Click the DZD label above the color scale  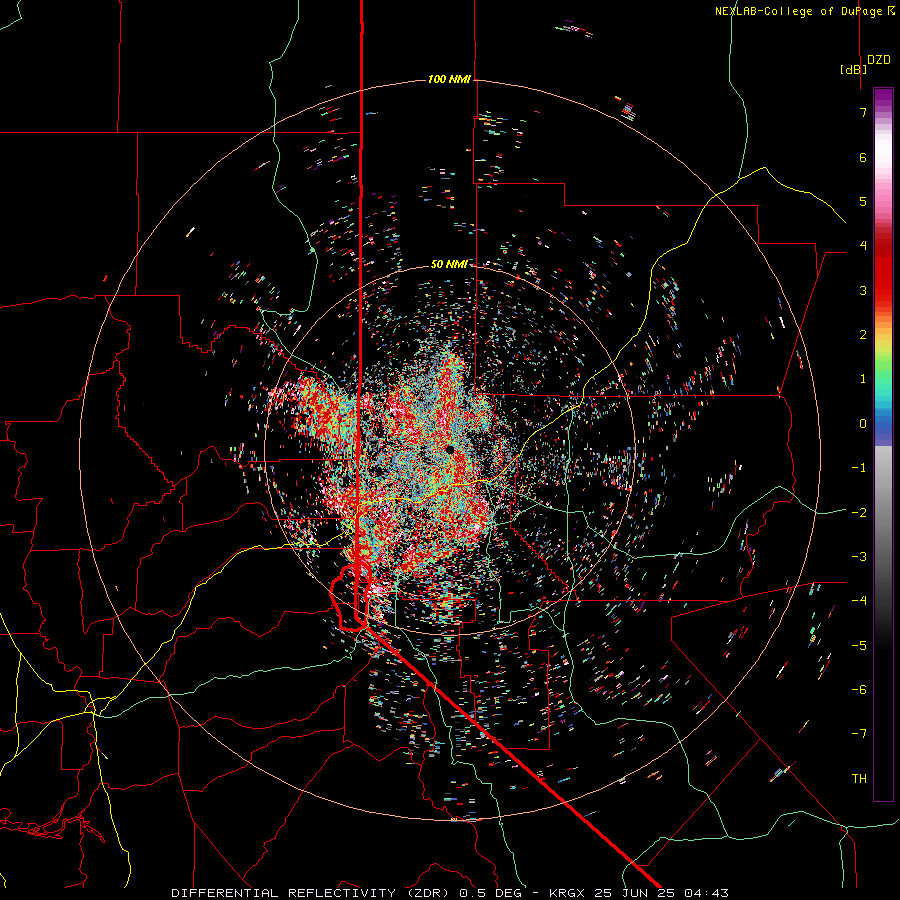tap(879, 60)
